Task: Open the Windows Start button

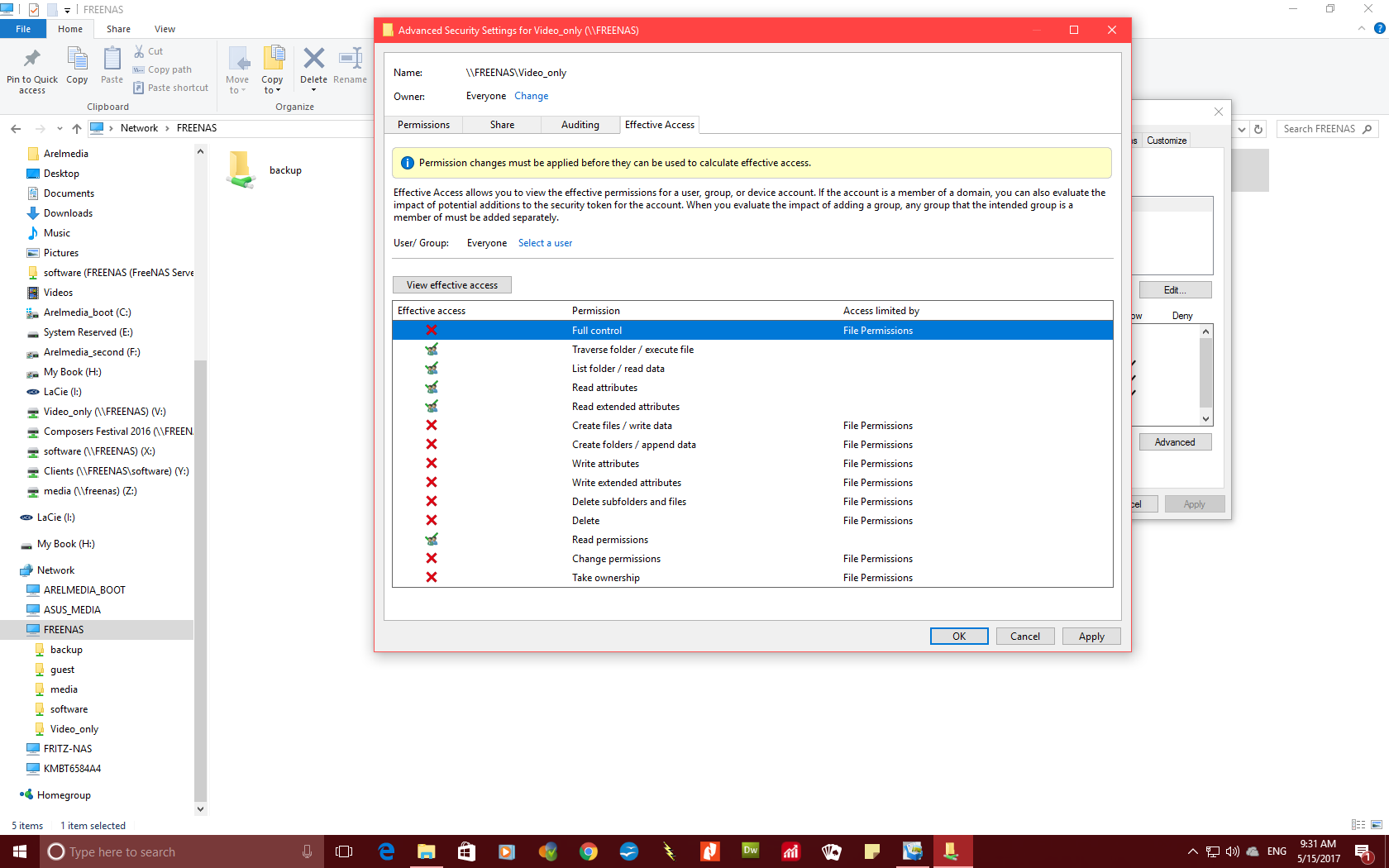Action: 20,851
